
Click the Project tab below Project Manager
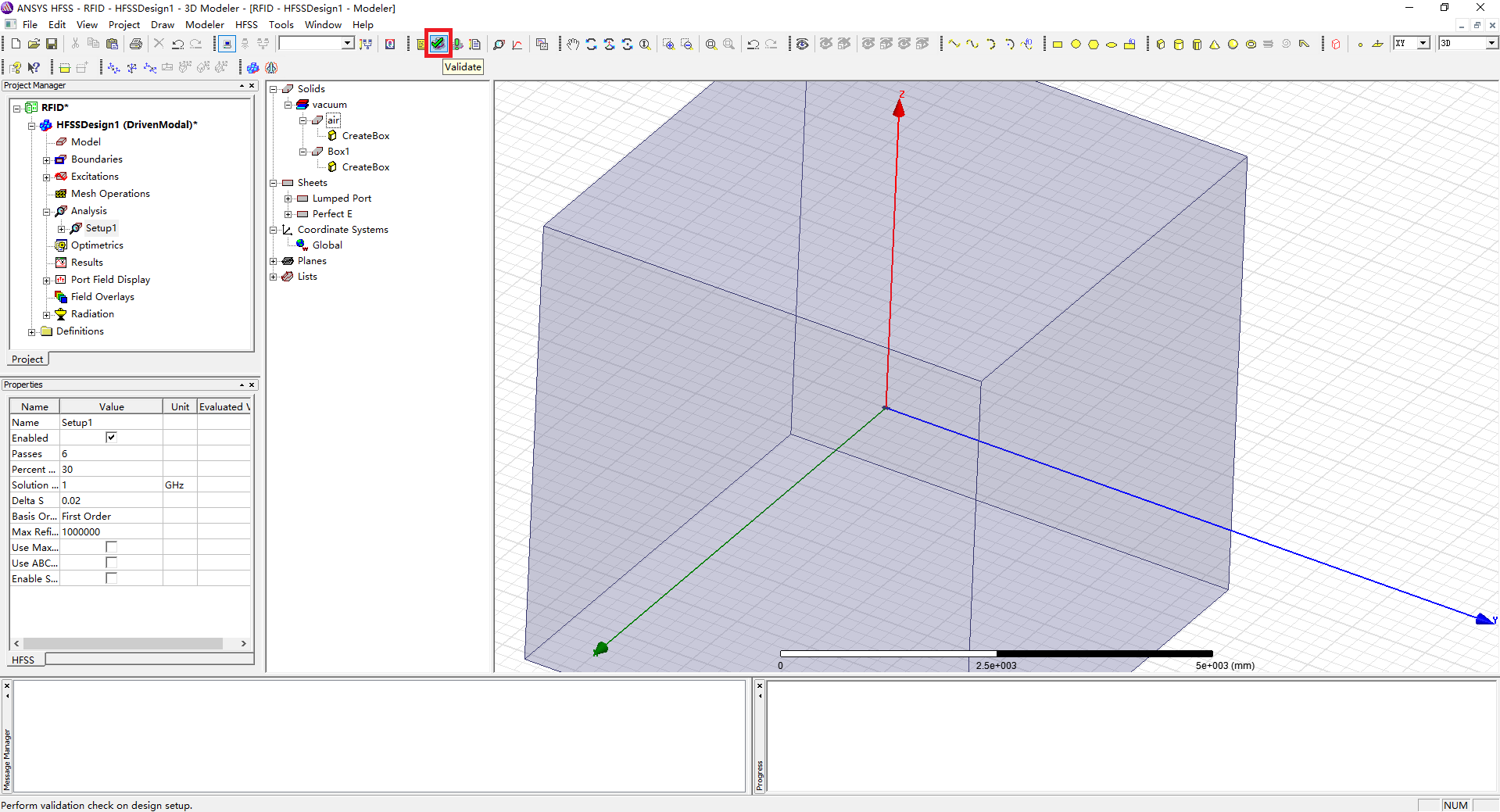click(x=27, y=359)
